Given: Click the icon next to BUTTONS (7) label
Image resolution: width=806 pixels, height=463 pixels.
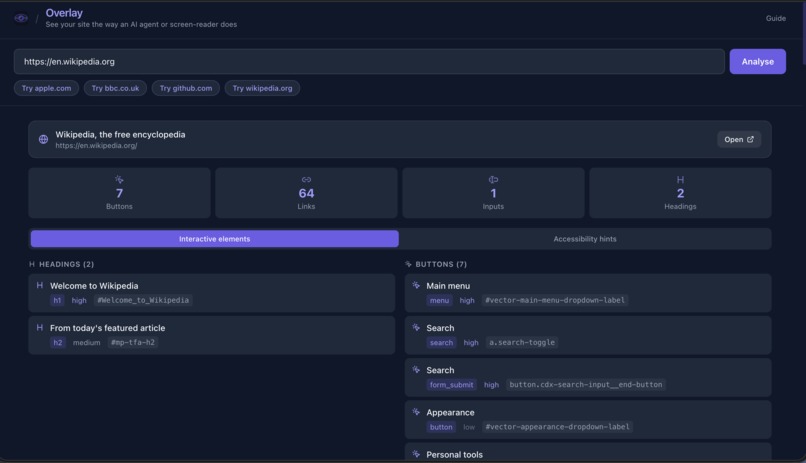Looking at the screenshot, I should 408,264.
